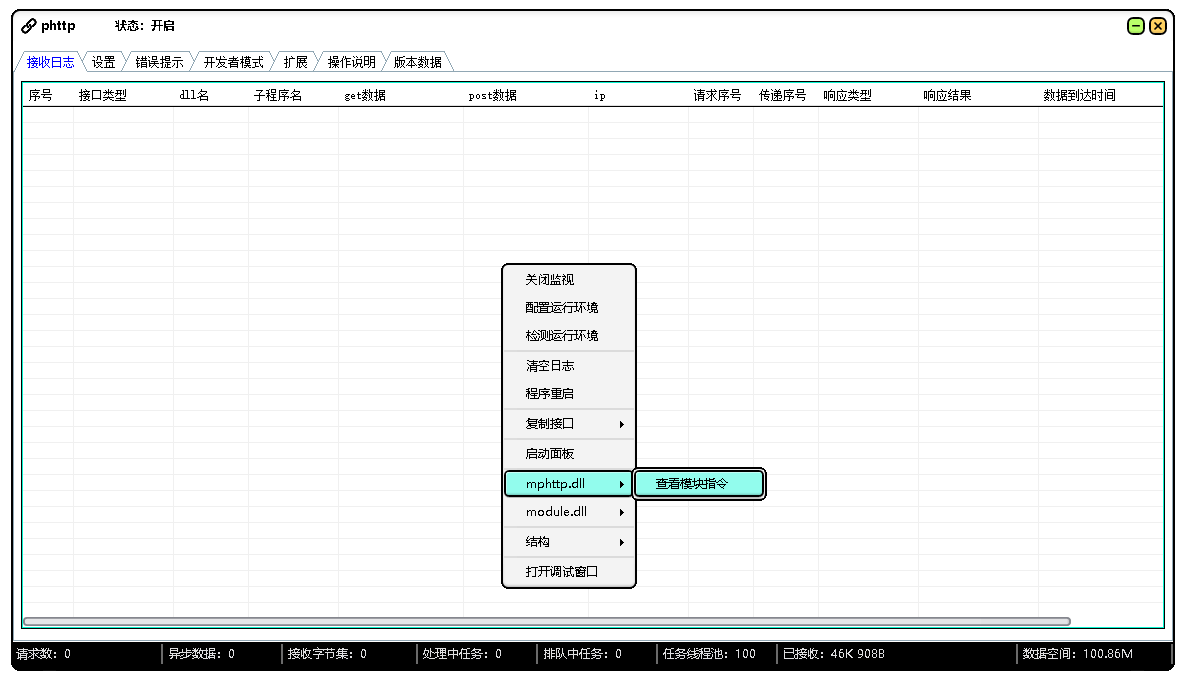Switch to the 错误提示 tab
The height and width of the screenshot is (681, 1182).
[x=160, y=61]
